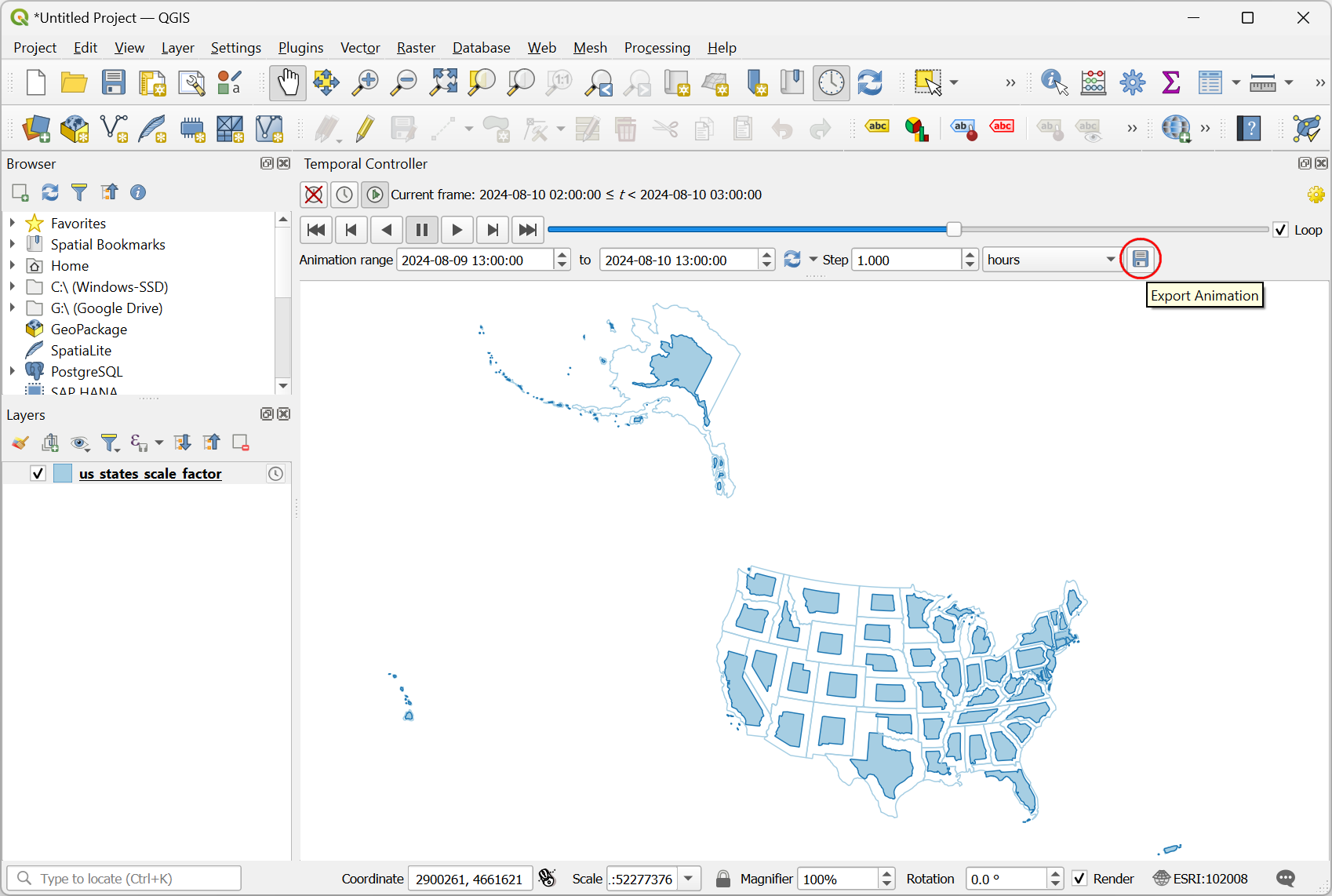1332x896 pixels.
Task: Click the Save Project floppy disk icon
Action: pyautogui.click(x=114, y=82)
